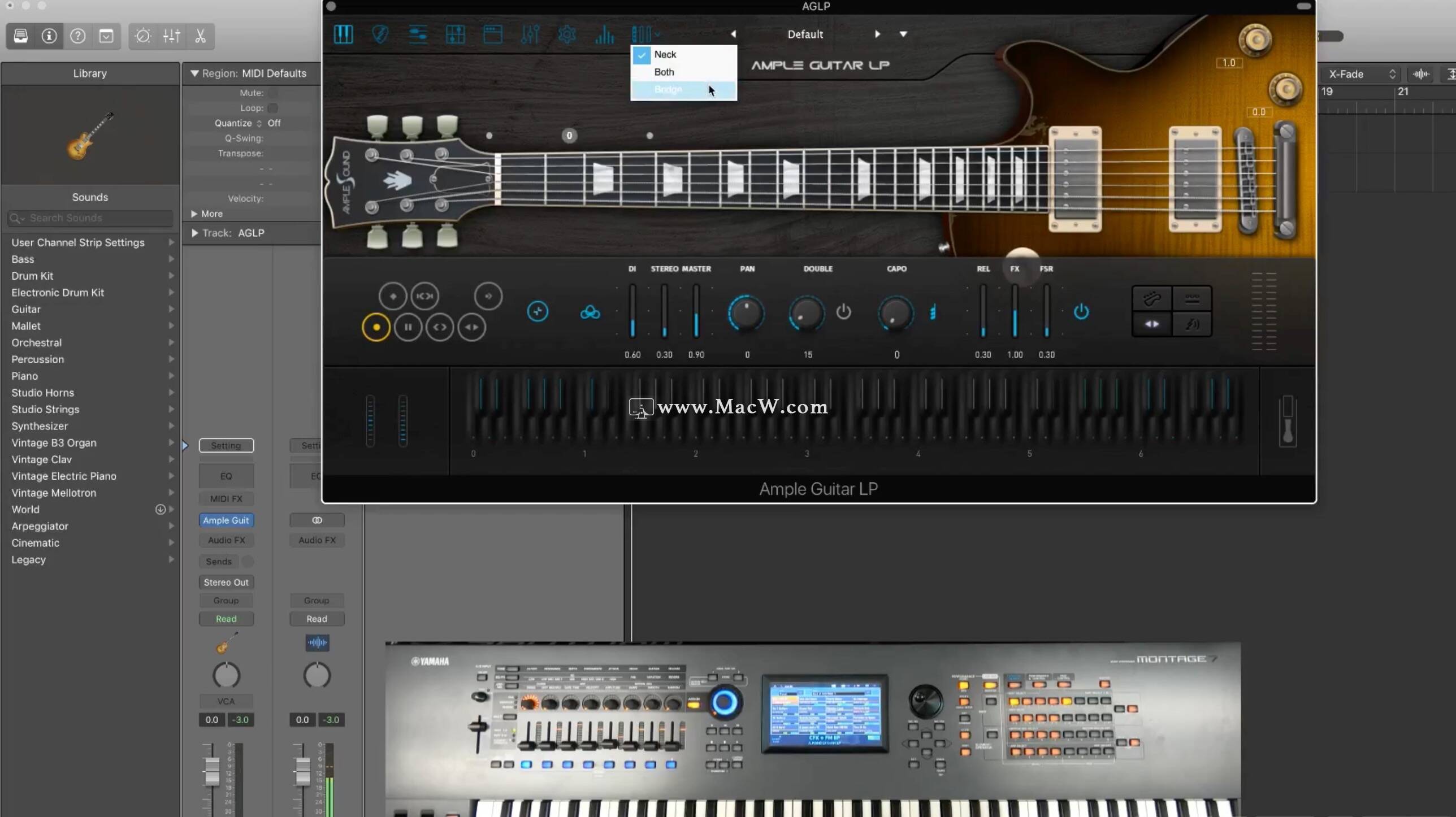
Task: Expand the Track AGLP disclosure triangle
Action: (x=194, y=233)
